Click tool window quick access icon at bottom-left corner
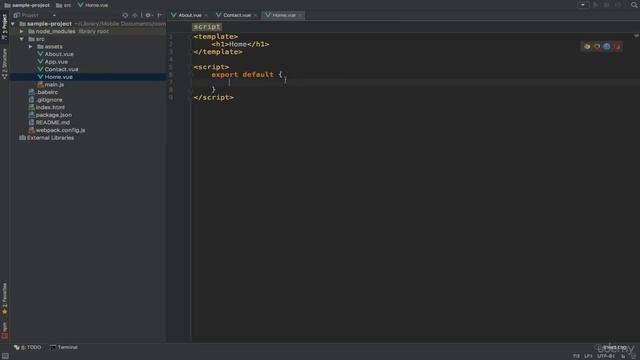The height and width of the screenshot is (360, 640). click(5, 356)
